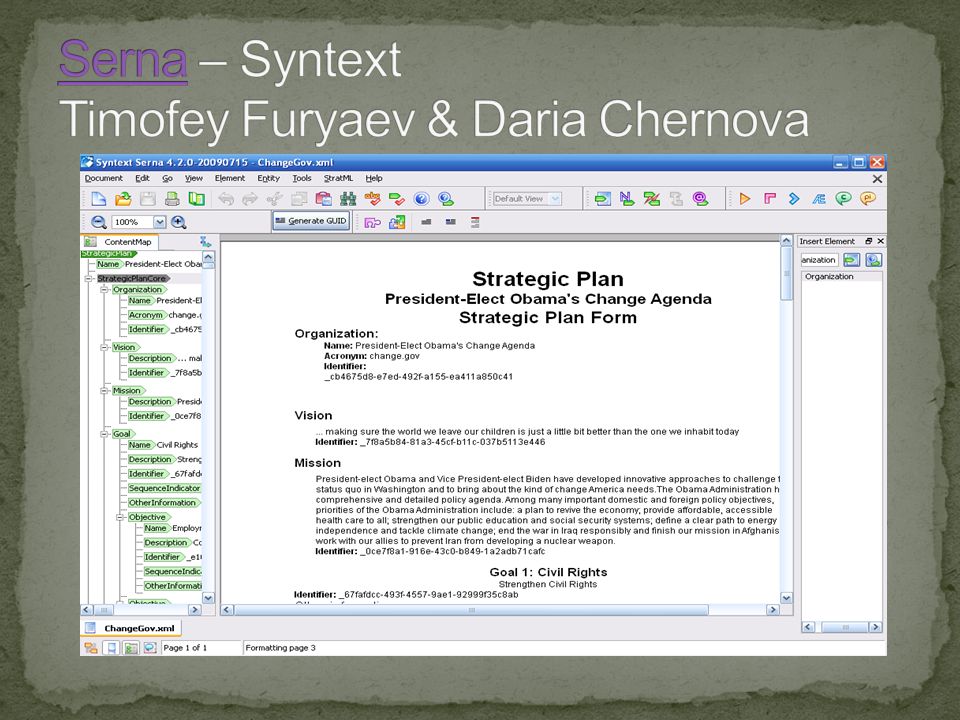Open the Tools menu
This screenshot has height=720, width=960.
click(302, 178)
